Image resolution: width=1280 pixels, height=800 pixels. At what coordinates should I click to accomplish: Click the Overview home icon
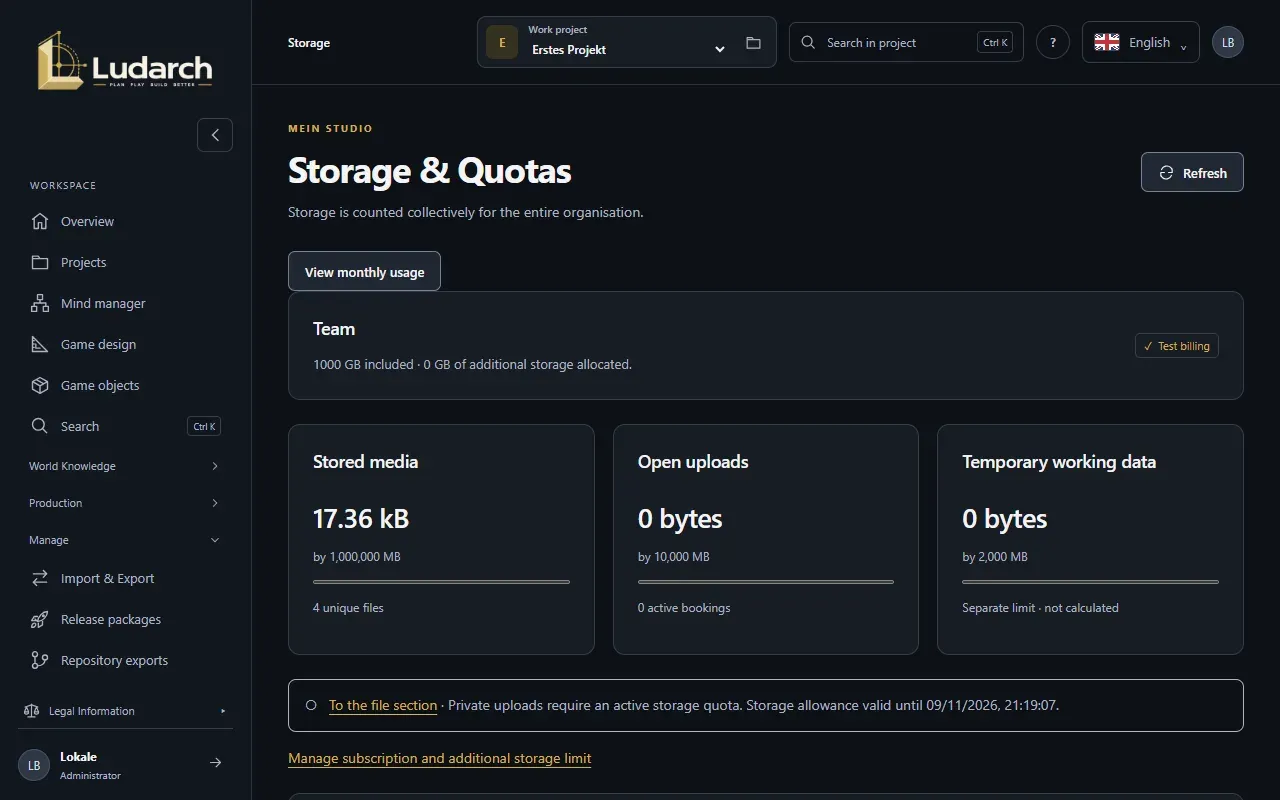tap(40, 221)
